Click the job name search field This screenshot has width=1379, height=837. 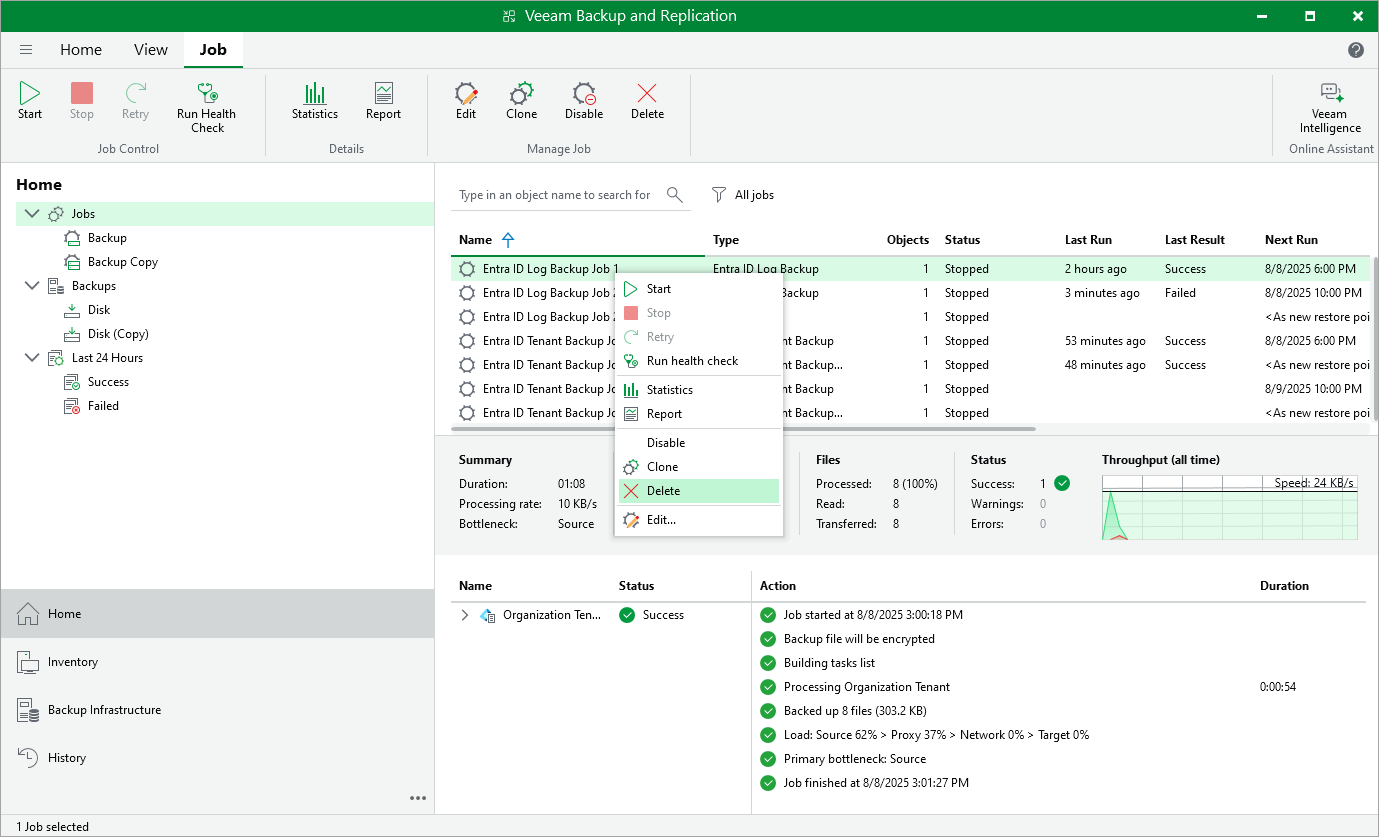pyautogui.click(x=555, y=195)
